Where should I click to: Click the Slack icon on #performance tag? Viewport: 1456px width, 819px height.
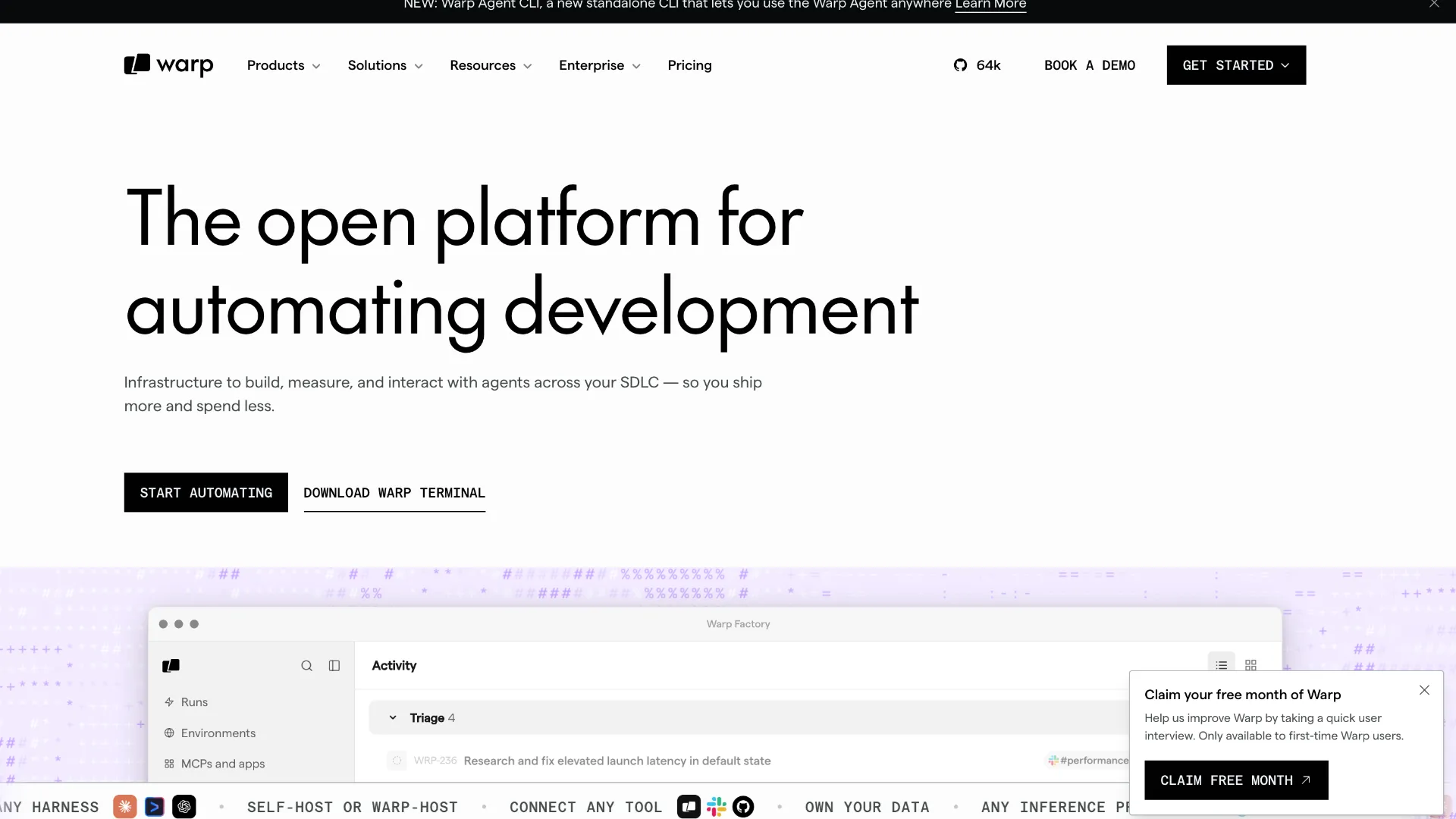click(x=1053, y=761)
